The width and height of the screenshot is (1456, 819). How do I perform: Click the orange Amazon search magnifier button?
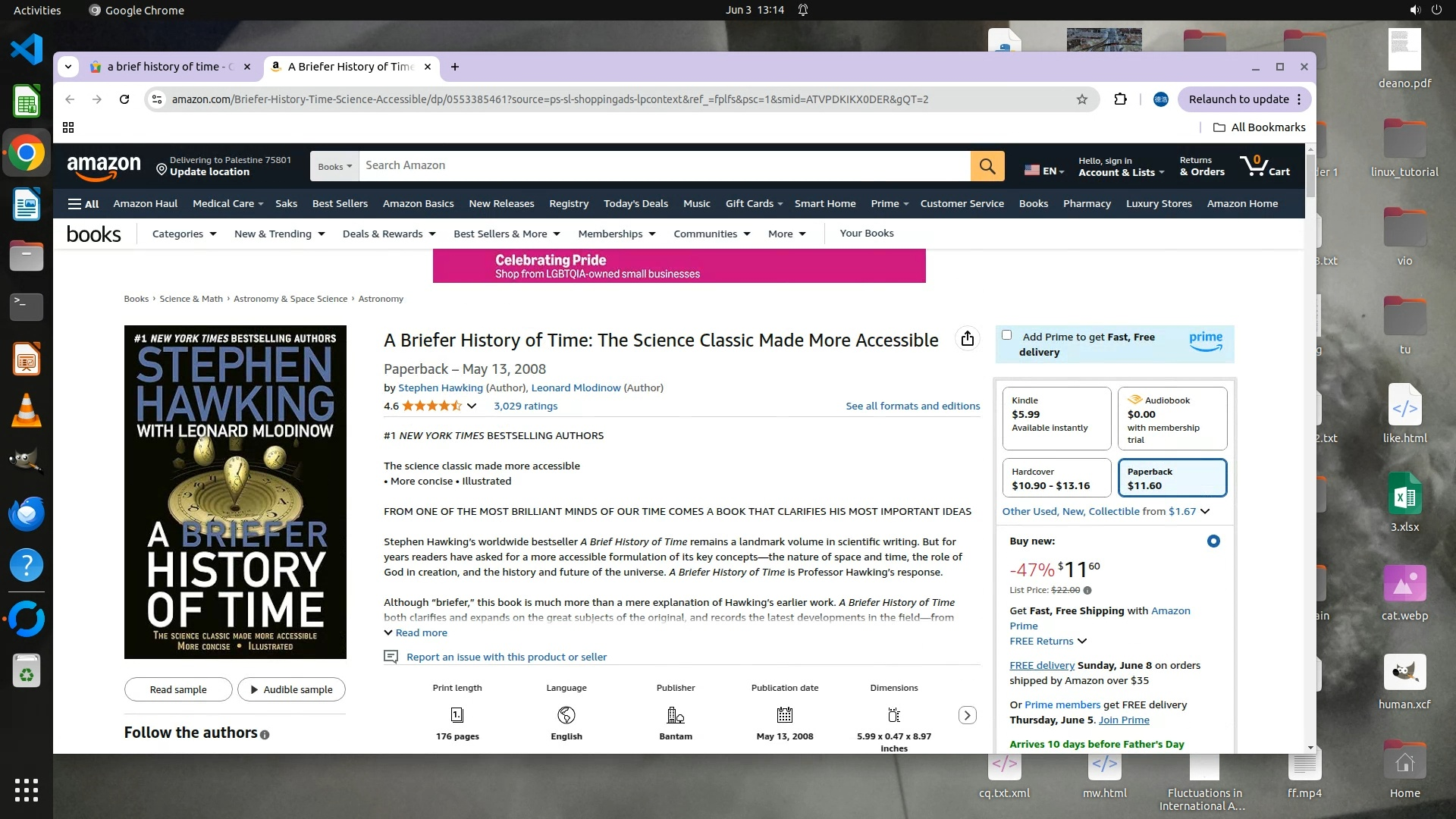pyautogui.click(x=987, y=166)
